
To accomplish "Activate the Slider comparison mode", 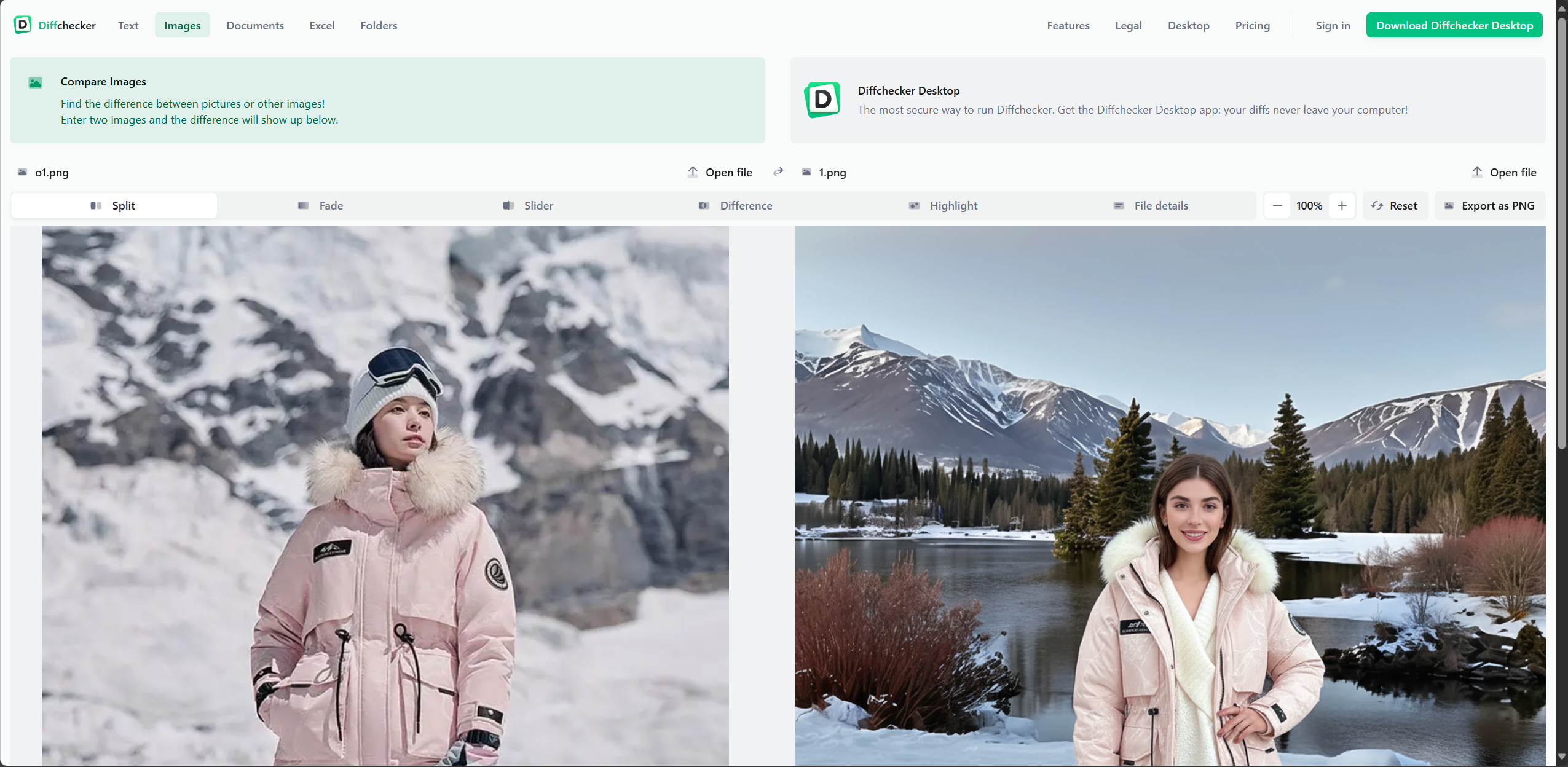I will (x=528, y=205).
